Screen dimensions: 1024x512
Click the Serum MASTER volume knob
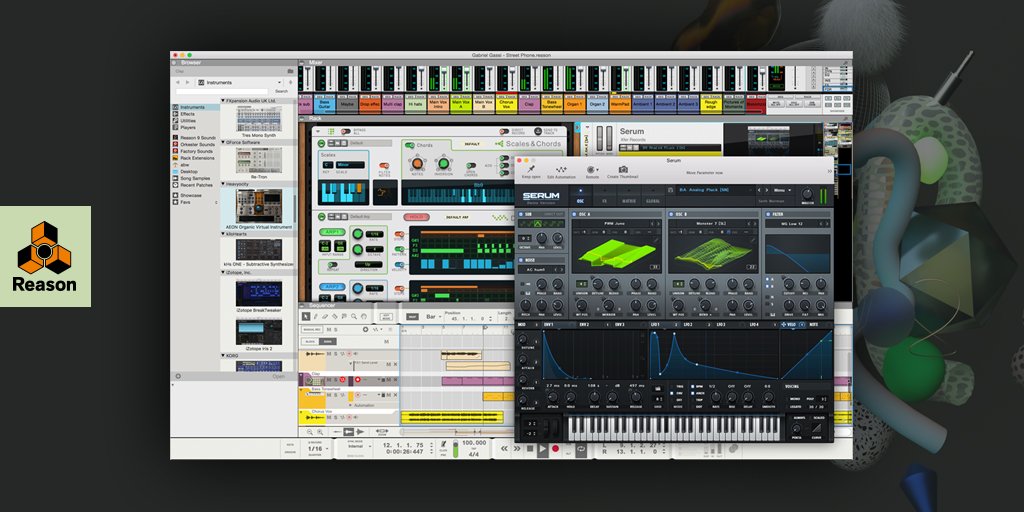(808, 194)
